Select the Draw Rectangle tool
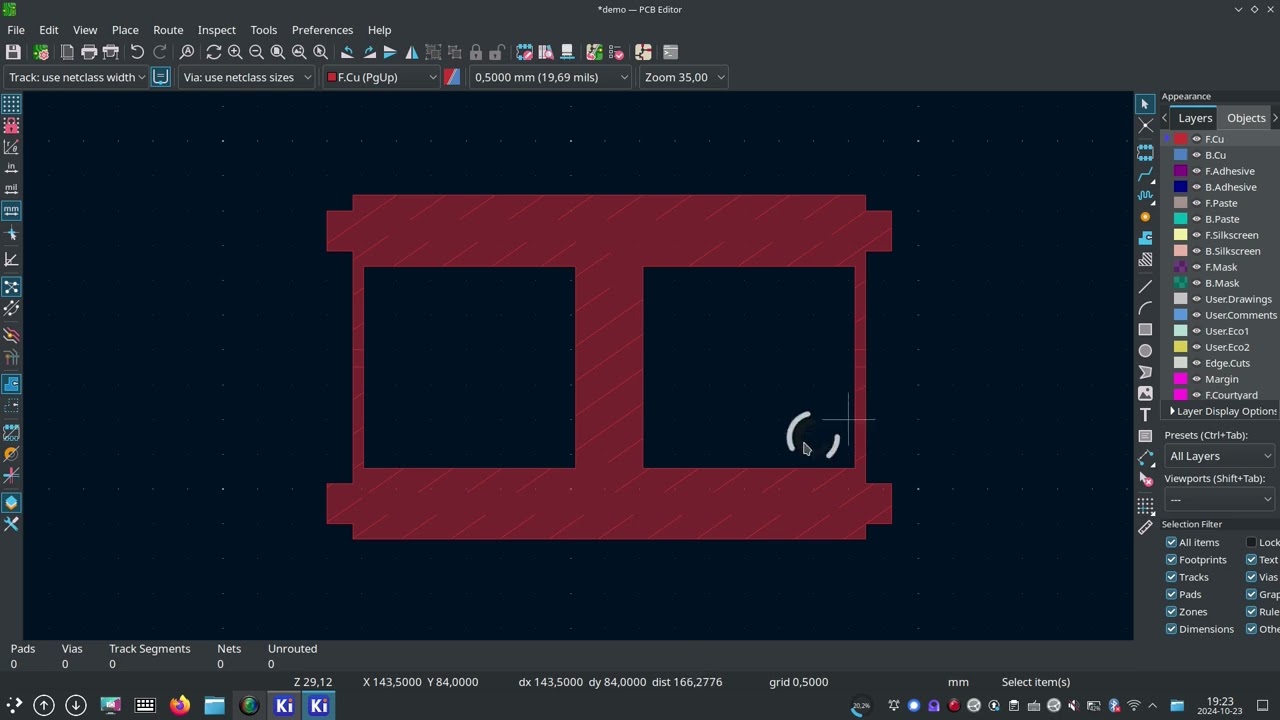The height and width of the screenshot is (720, 1280). [x=1145, y=329]
